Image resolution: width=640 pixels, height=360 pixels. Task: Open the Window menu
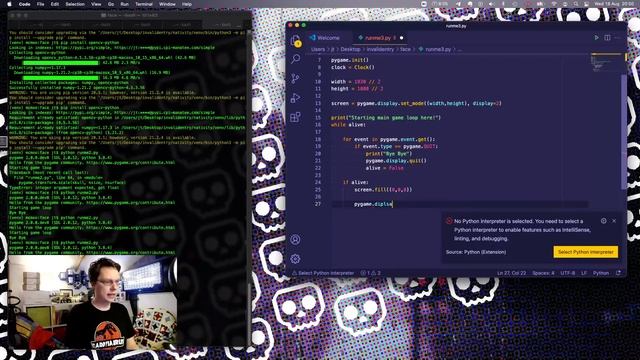[x=167, y=4]
